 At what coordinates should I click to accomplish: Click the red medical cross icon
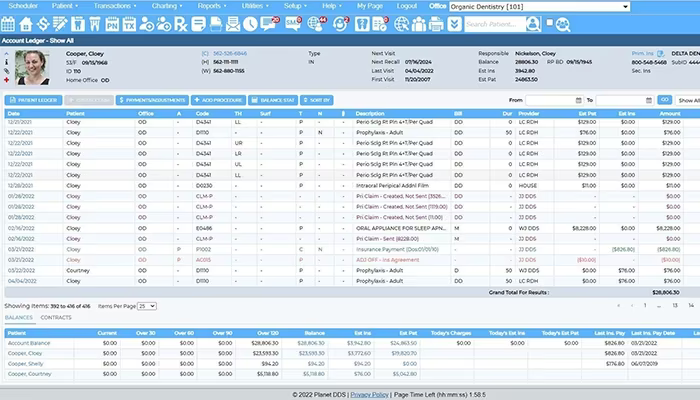[6, 80]
